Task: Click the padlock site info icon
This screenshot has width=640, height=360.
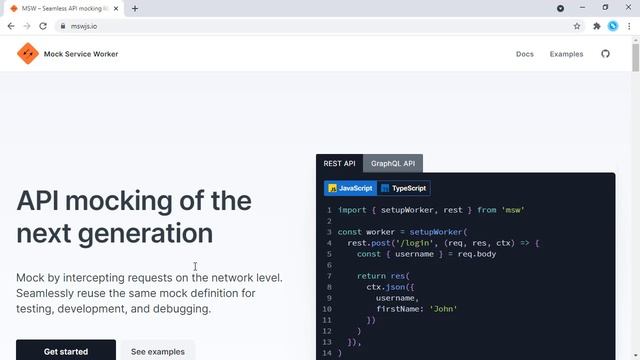Action: coord(62,26)
